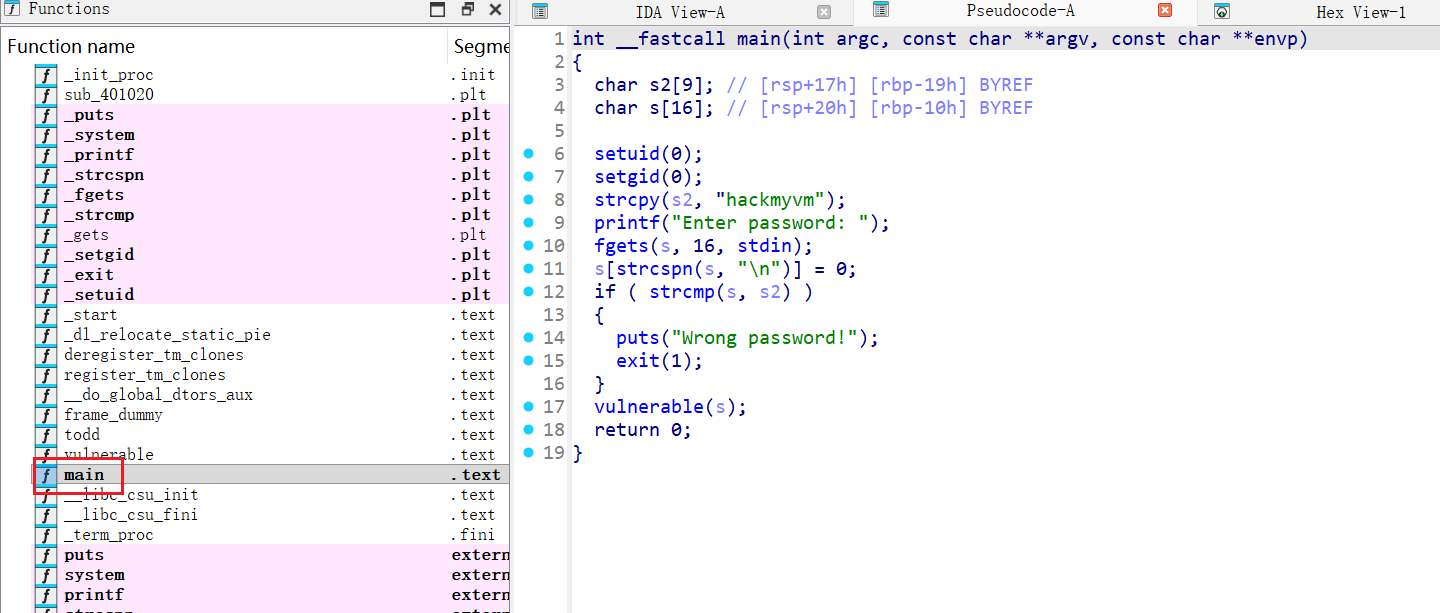Click the function icon beside _setuid
1440x613 pixels.
(x=46, y=295)
